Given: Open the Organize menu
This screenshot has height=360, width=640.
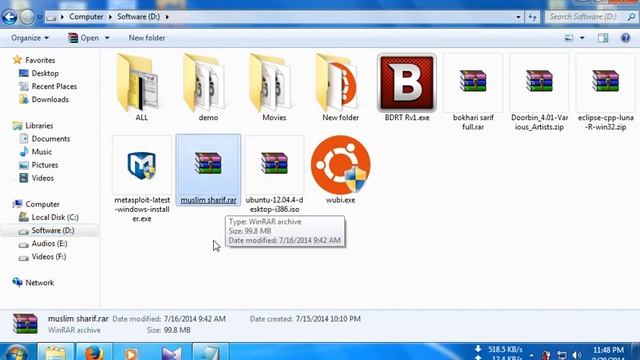Looking at the screenshot, I should 30,38.
